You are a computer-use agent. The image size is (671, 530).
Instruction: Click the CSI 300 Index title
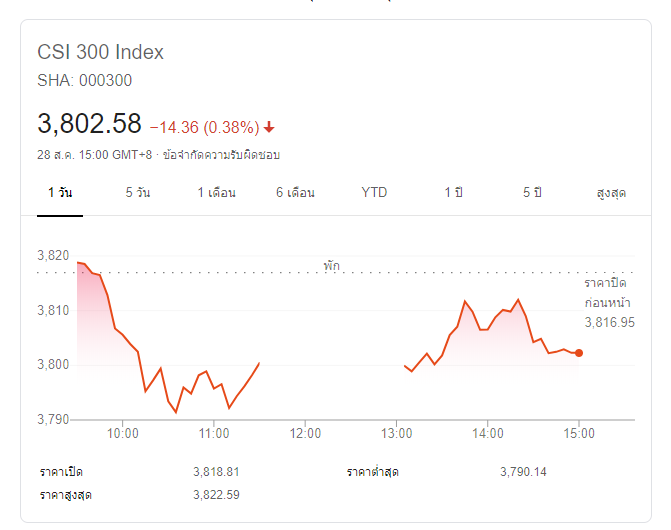pos(101,52)
